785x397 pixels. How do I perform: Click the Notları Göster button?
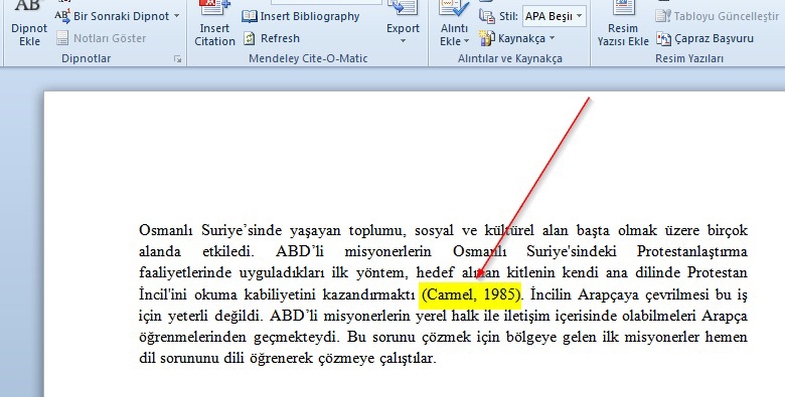[x=101, y=38]
